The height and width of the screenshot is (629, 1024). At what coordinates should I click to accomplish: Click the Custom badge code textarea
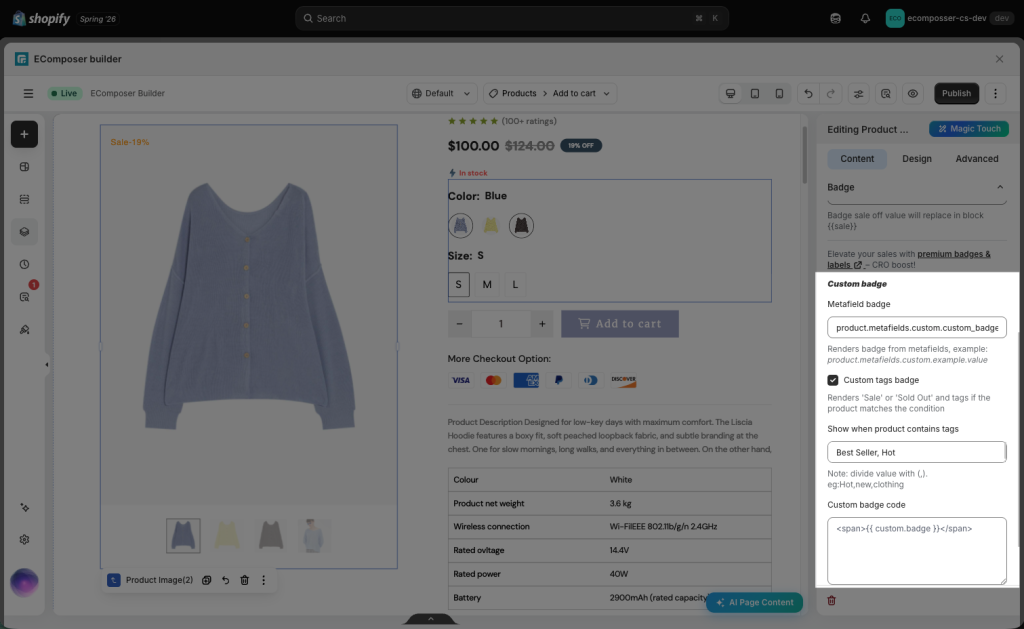click(x=916, y=551)
